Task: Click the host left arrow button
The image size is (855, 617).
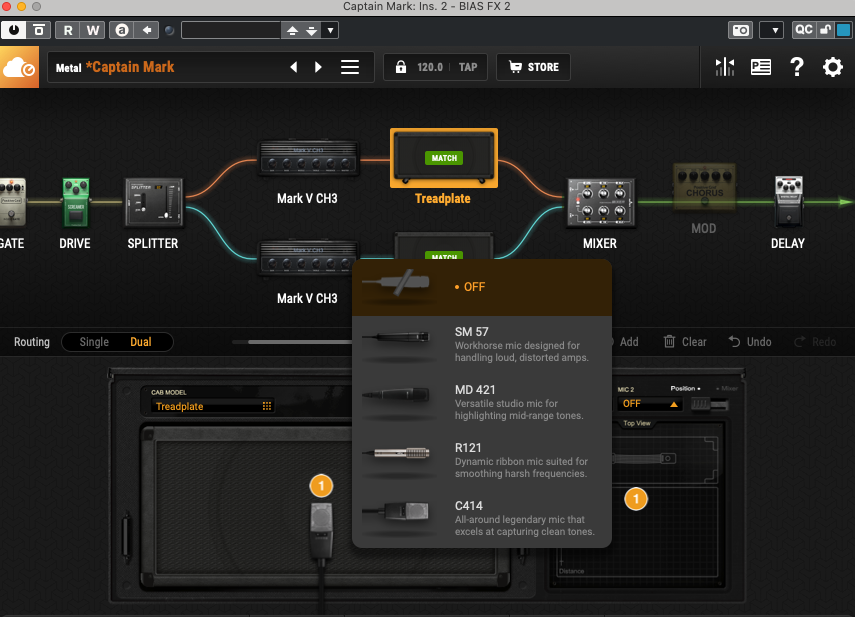Action: (147, 30)
